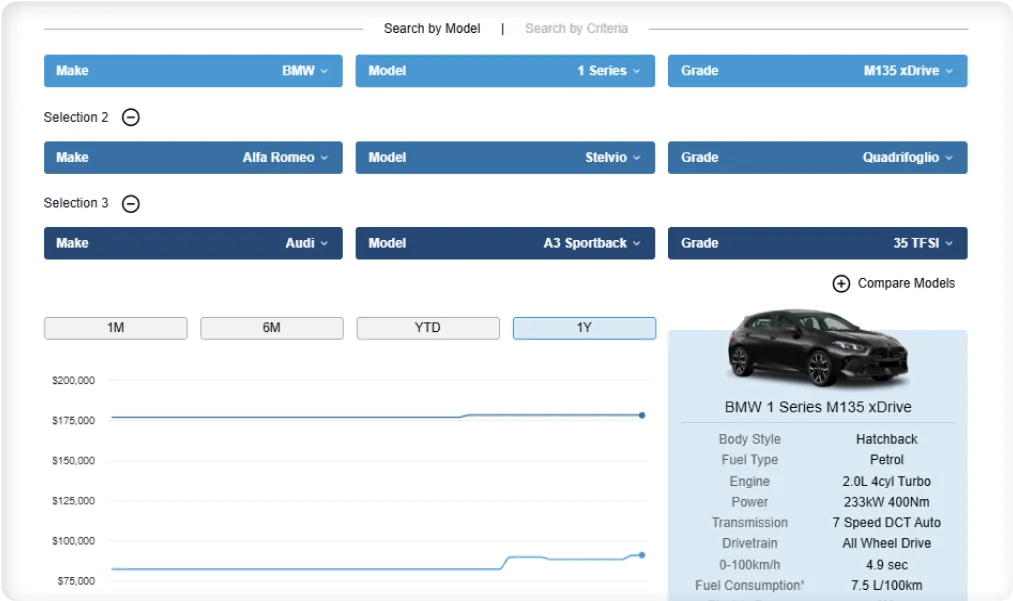The height and width of the screenshot is (601, 1013).
Task: Open the 35 TFSI Grade dropdown
Action: 817,243
